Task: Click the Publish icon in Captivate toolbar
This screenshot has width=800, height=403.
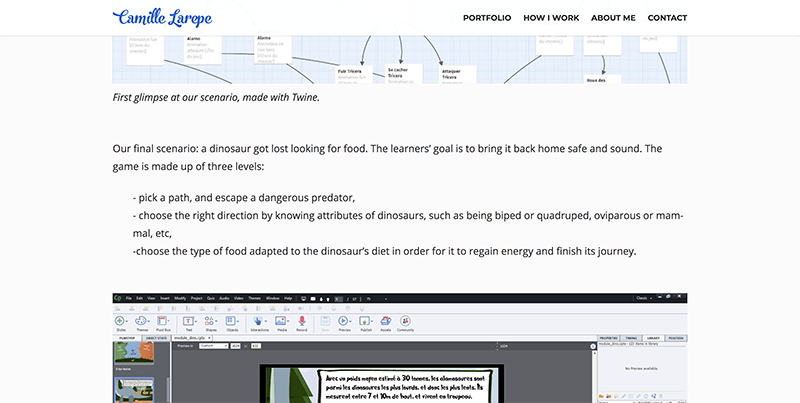Action: pyautogui.click(x=364, y=321)
